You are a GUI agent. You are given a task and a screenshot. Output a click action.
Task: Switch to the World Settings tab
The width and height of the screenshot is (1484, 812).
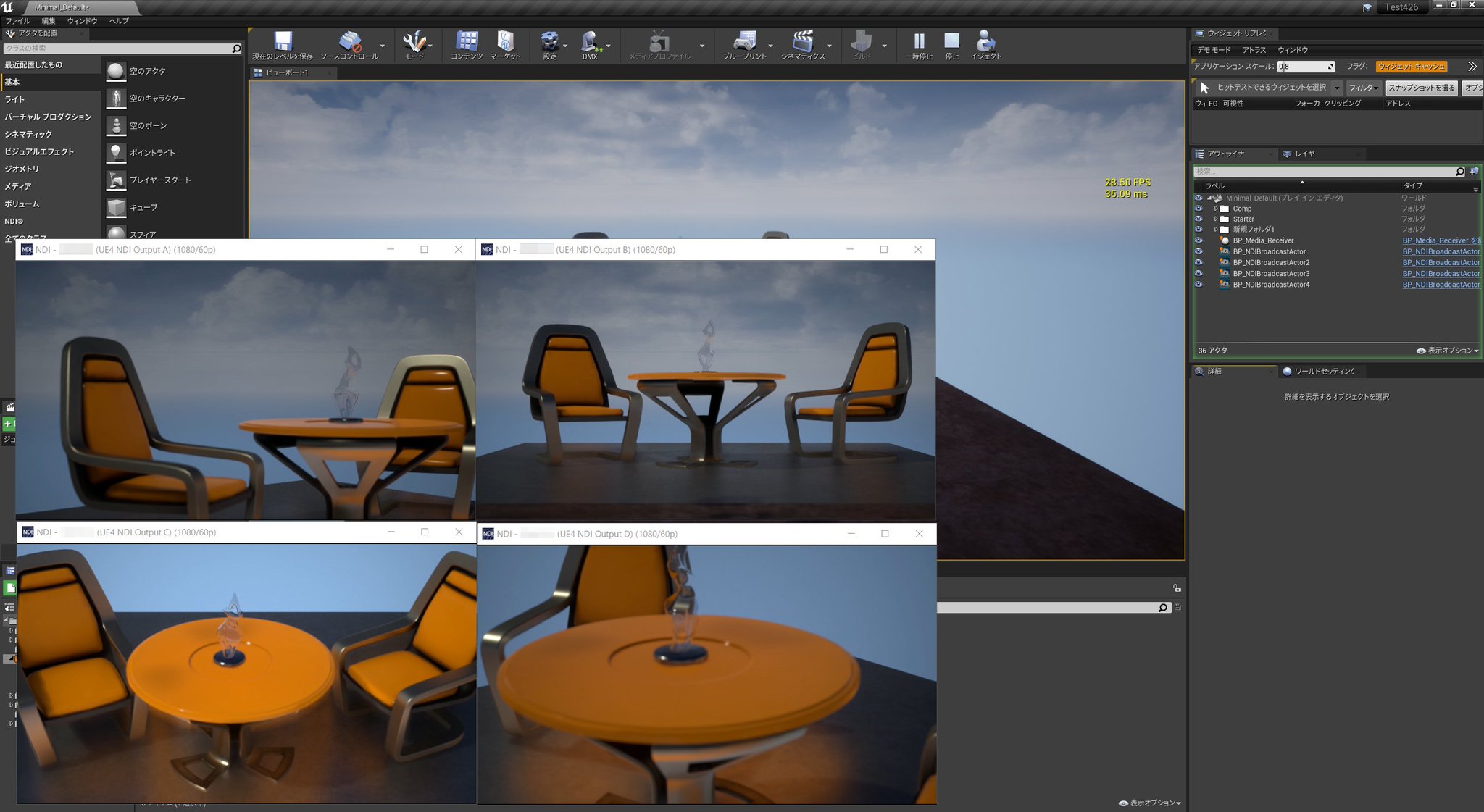(1323, 372)
